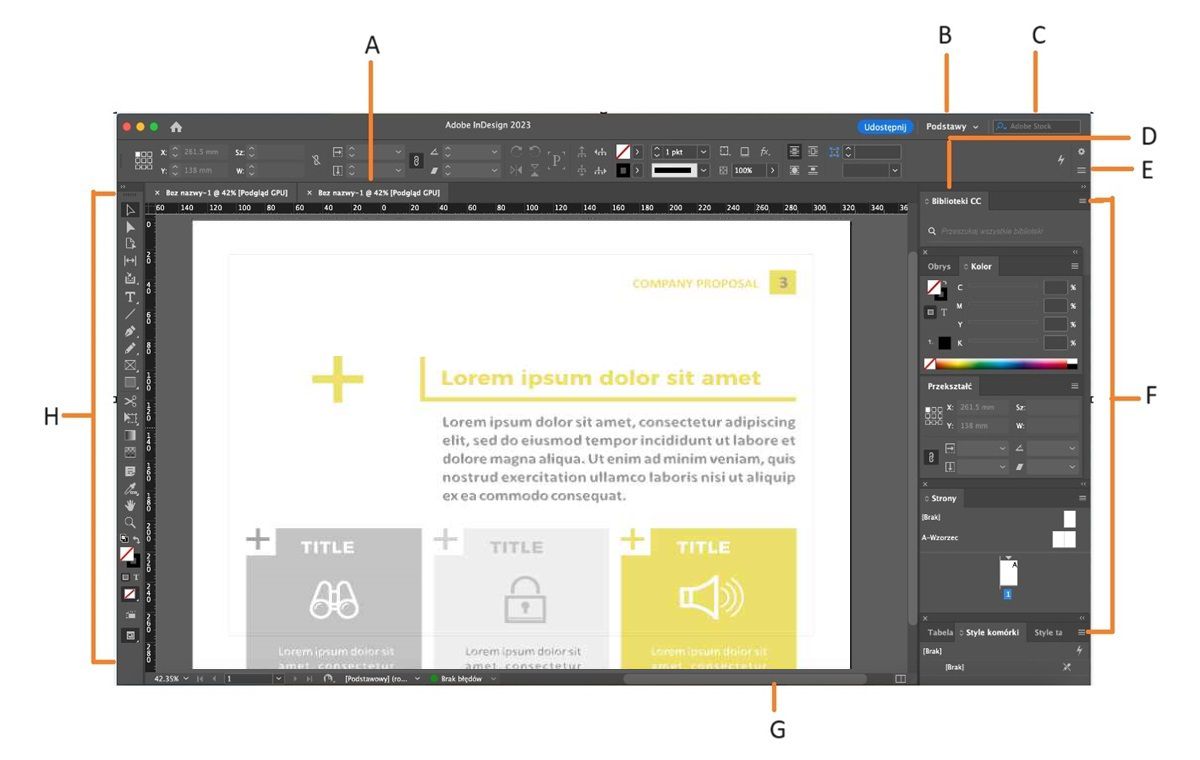Viewport: 1200px width, 760px height.
Task: Click the Biblioteki CC library search field
Action: pyautogui.click(x=1003, y=231)
